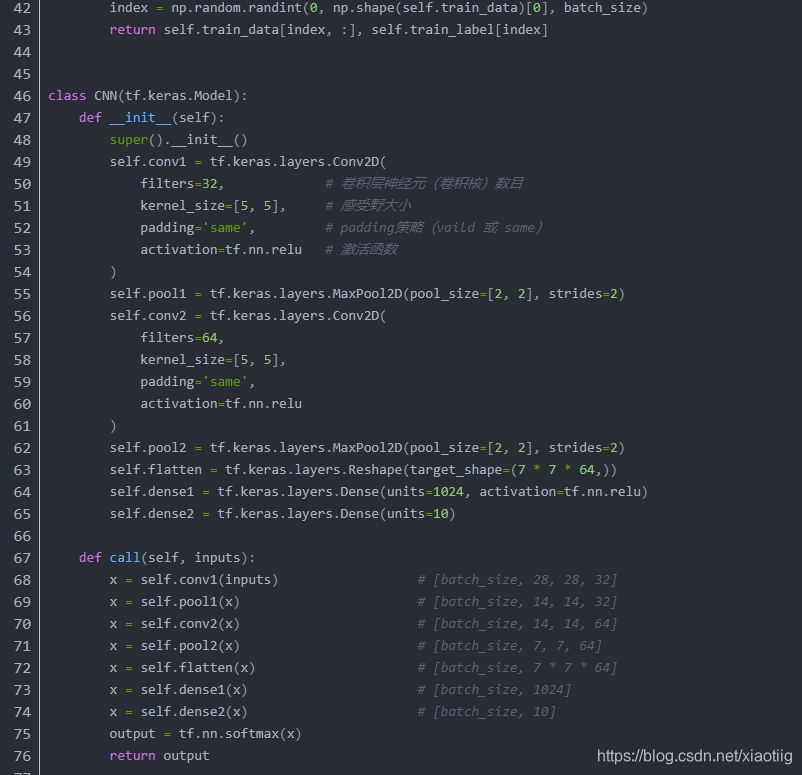Click 'super' on line 48
Viewport: 802px width, 775px height.
pos(128,140)
